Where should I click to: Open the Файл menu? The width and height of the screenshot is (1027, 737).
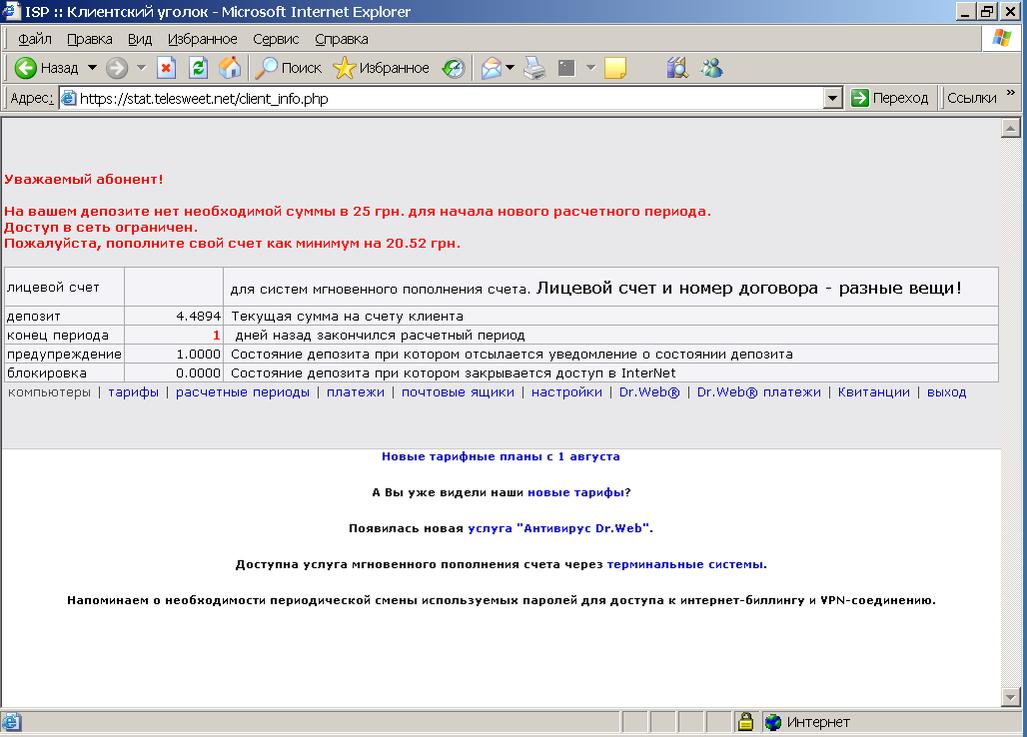coord(35,39)
